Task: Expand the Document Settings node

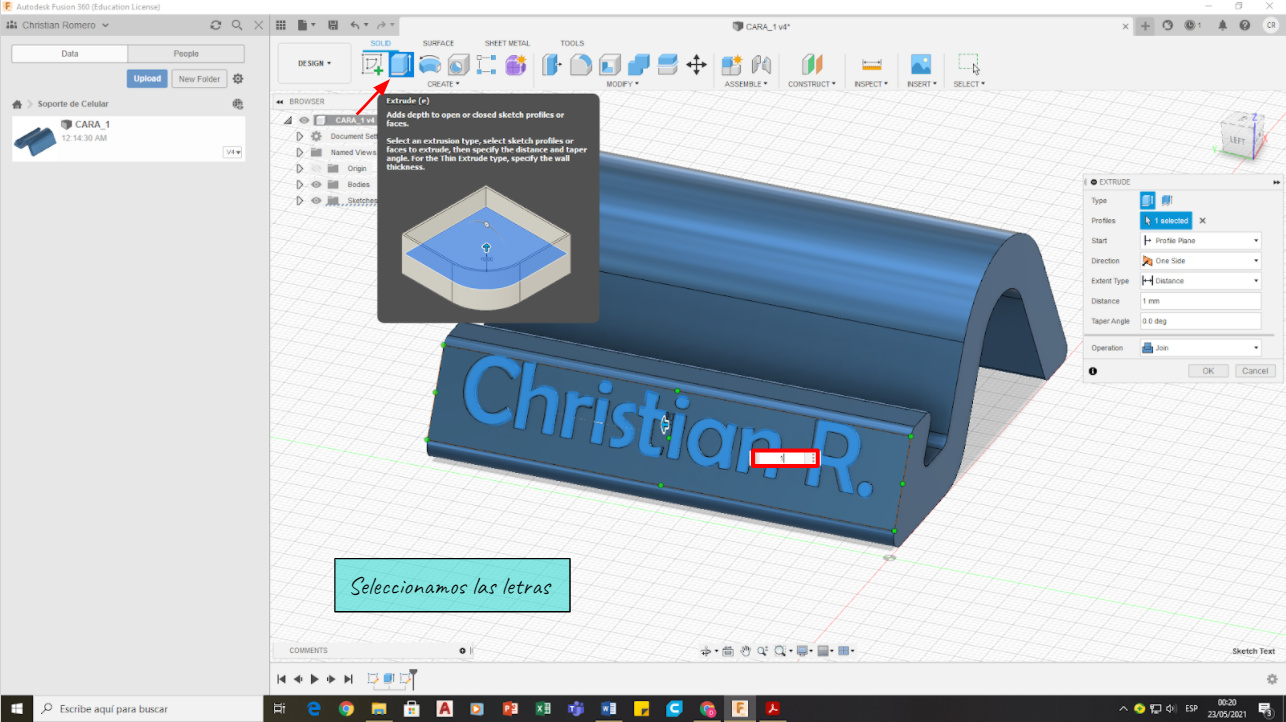Action: [299, 136]
